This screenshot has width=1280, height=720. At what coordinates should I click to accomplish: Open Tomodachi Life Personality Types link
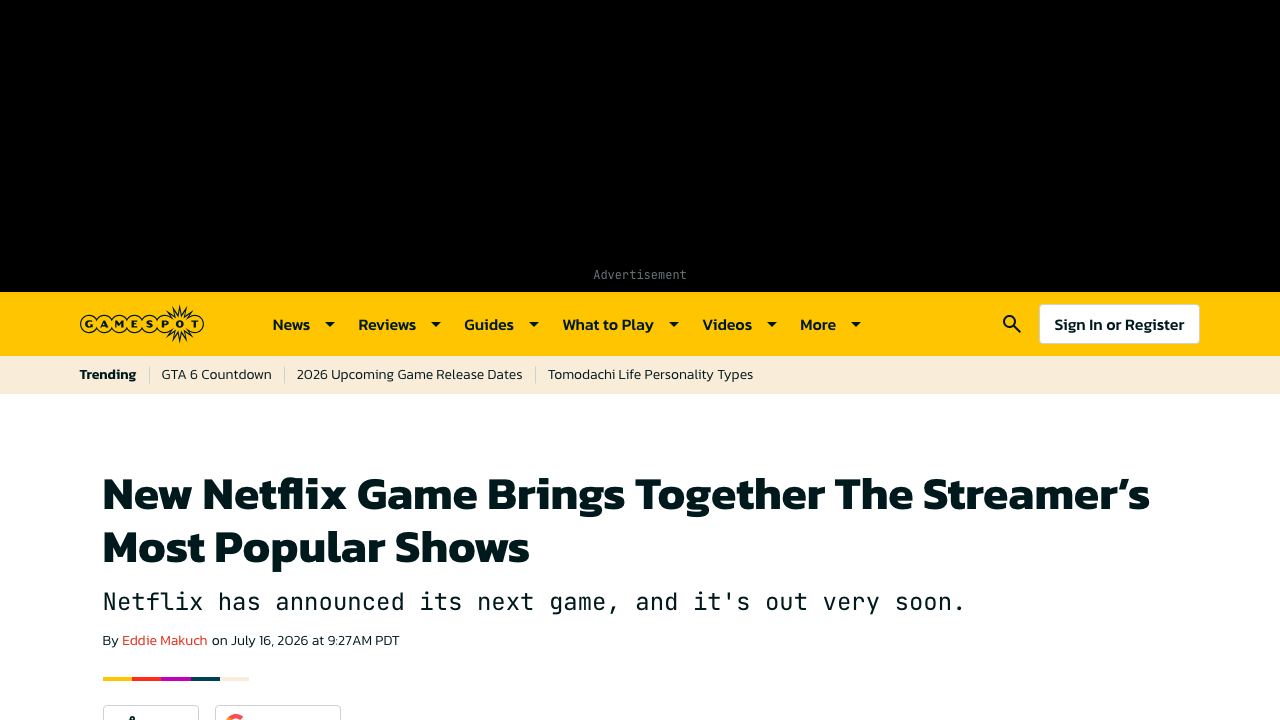coord(650,374)
